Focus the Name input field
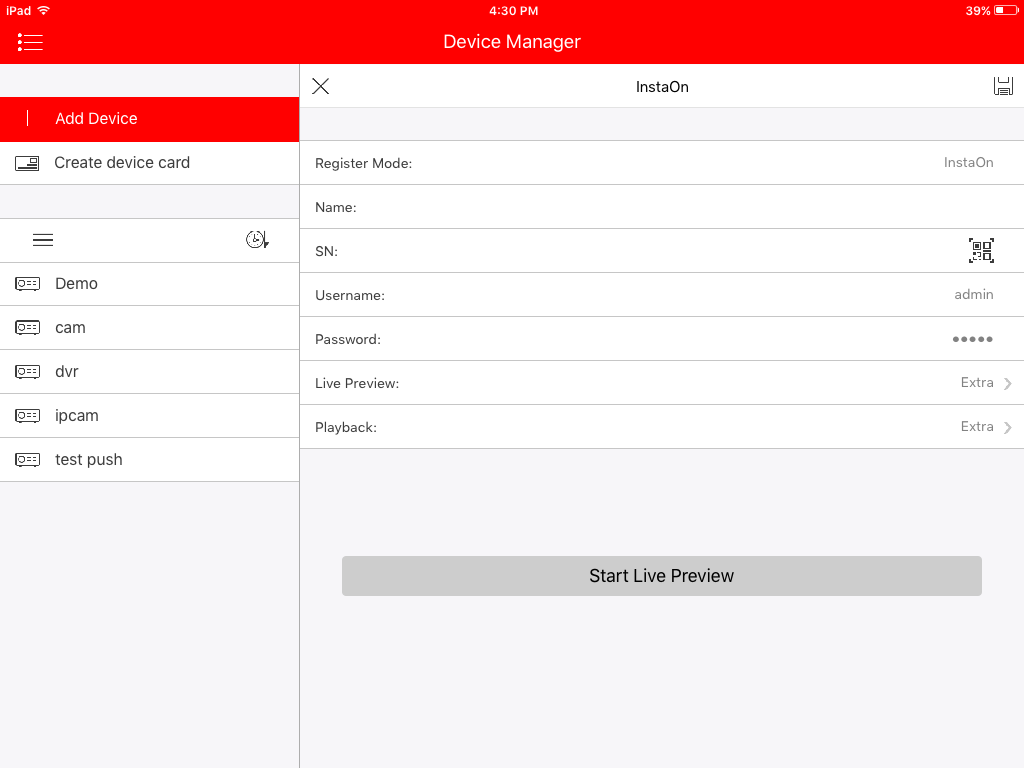The image size is (1024, 768). [x=662, y=207]
